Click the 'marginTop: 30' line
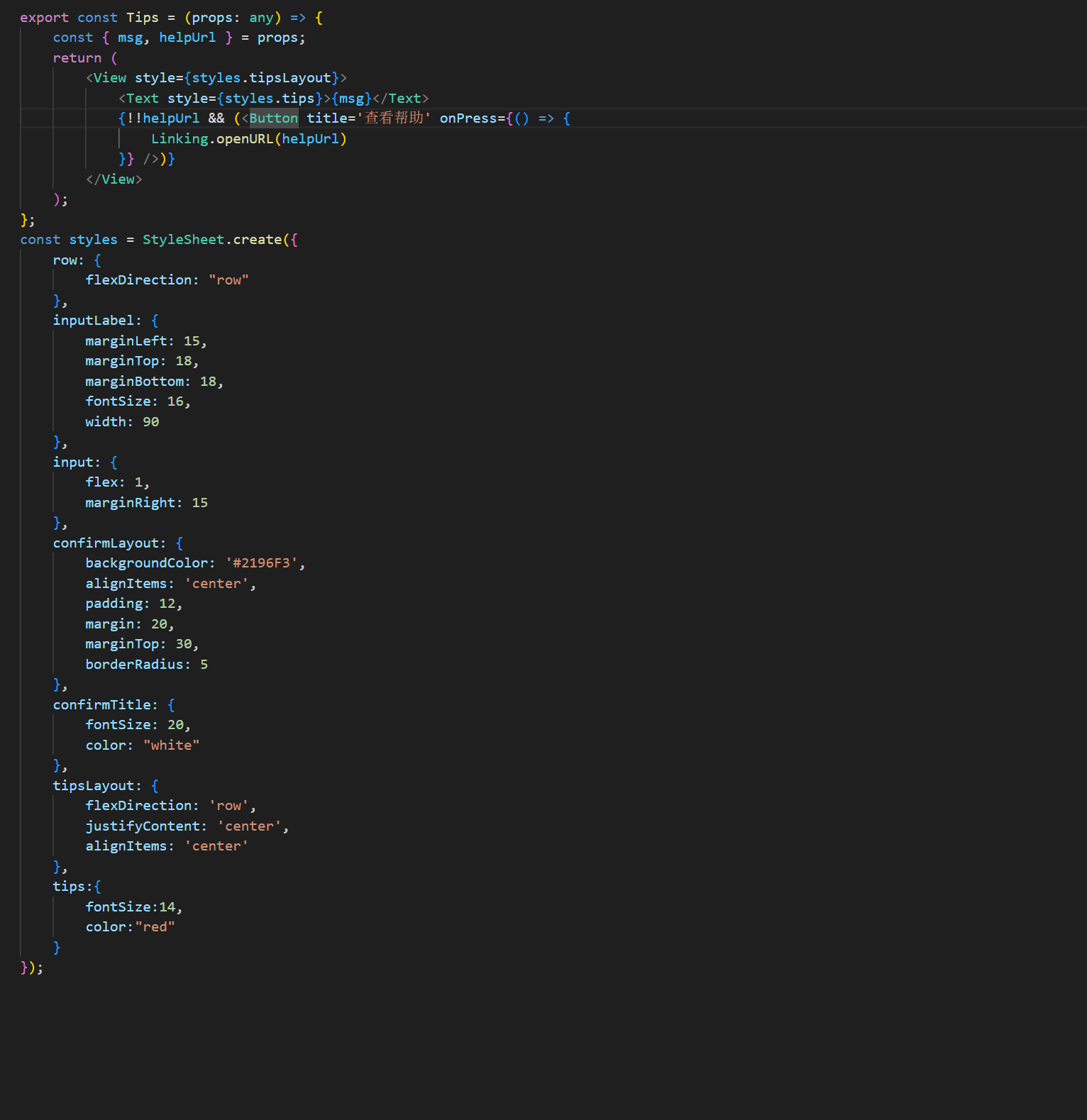The image size is (1087, 1120). point(142,643)
